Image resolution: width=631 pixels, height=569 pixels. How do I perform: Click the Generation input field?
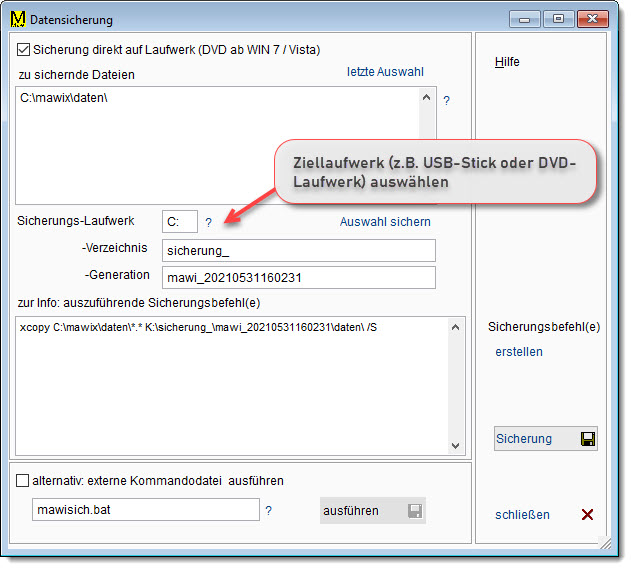click(298, 277)
